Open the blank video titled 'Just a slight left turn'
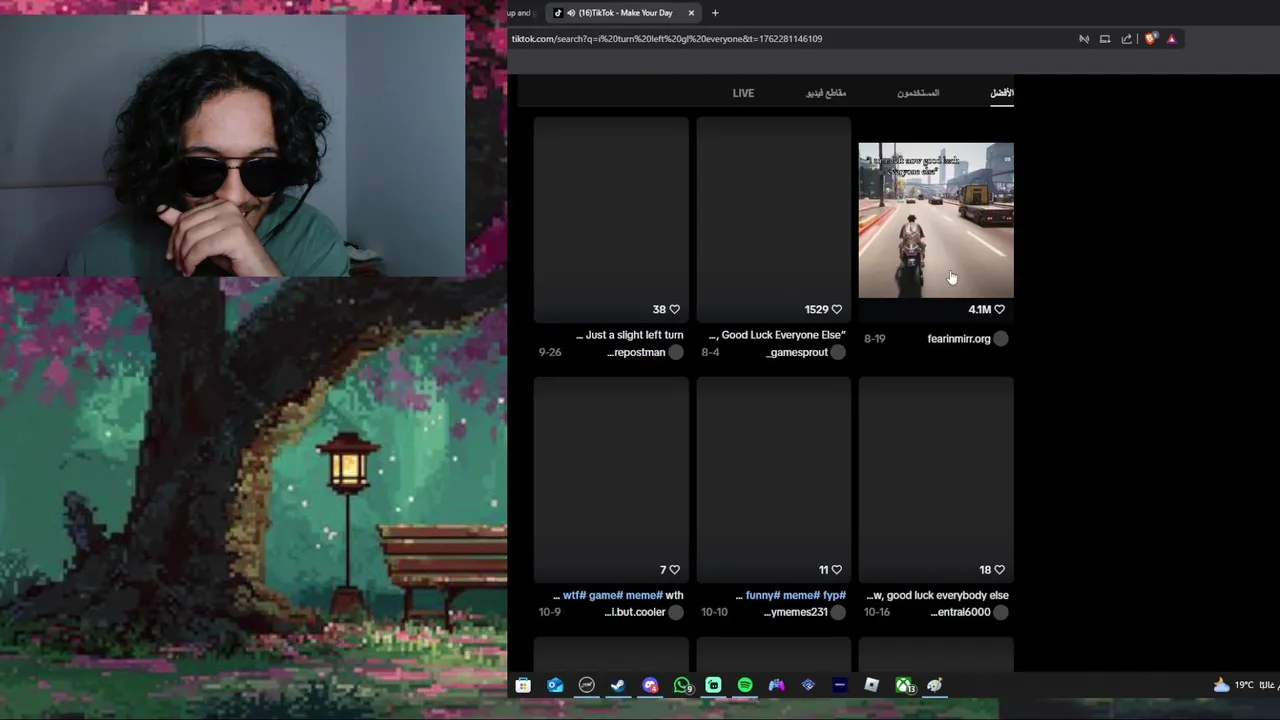 click(611, 220)
